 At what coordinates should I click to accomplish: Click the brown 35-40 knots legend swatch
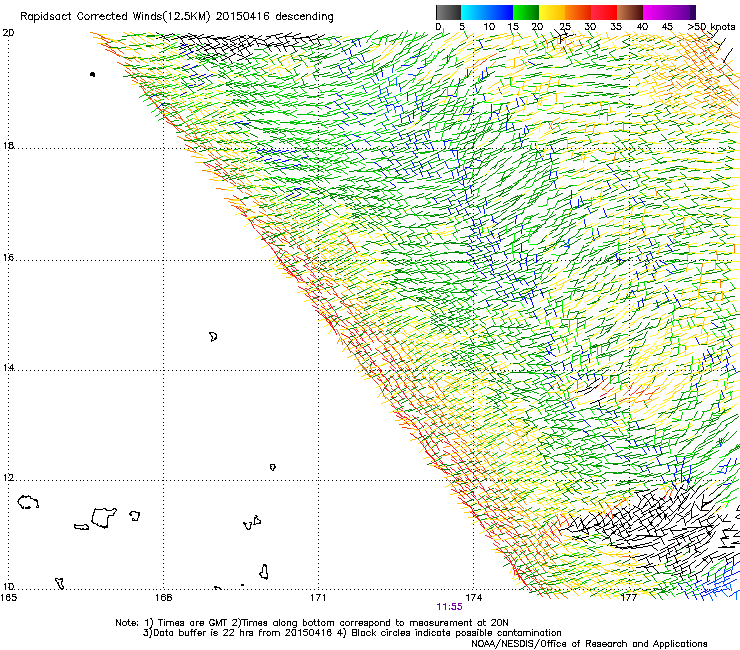pos(630,12)
